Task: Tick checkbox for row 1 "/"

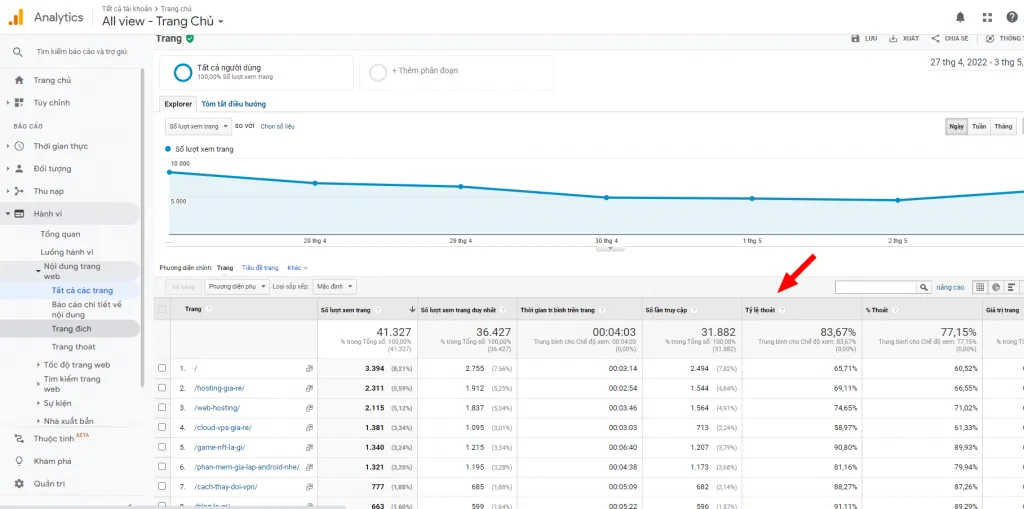Action: (x=162, y=368)
